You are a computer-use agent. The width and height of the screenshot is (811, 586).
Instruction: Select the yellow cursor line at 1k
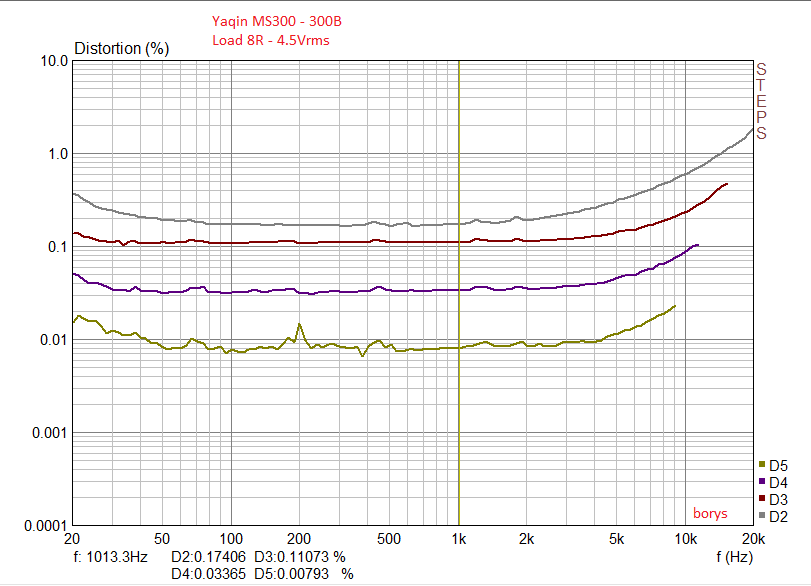[x=459, y=293]
